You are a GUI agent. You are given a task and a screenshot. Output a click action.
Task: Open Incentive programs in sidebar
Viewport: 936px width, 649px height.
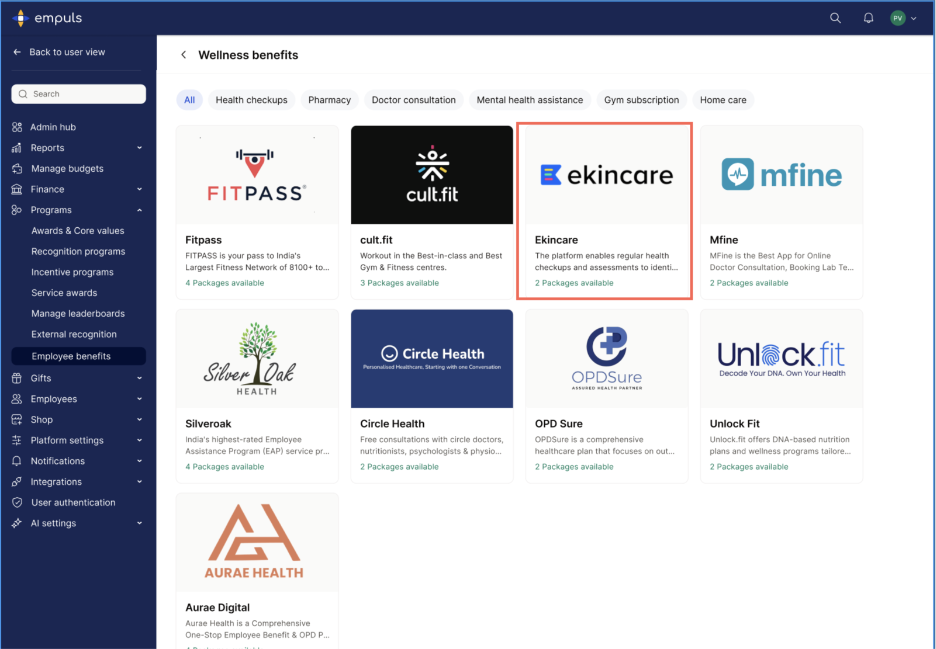72,272
